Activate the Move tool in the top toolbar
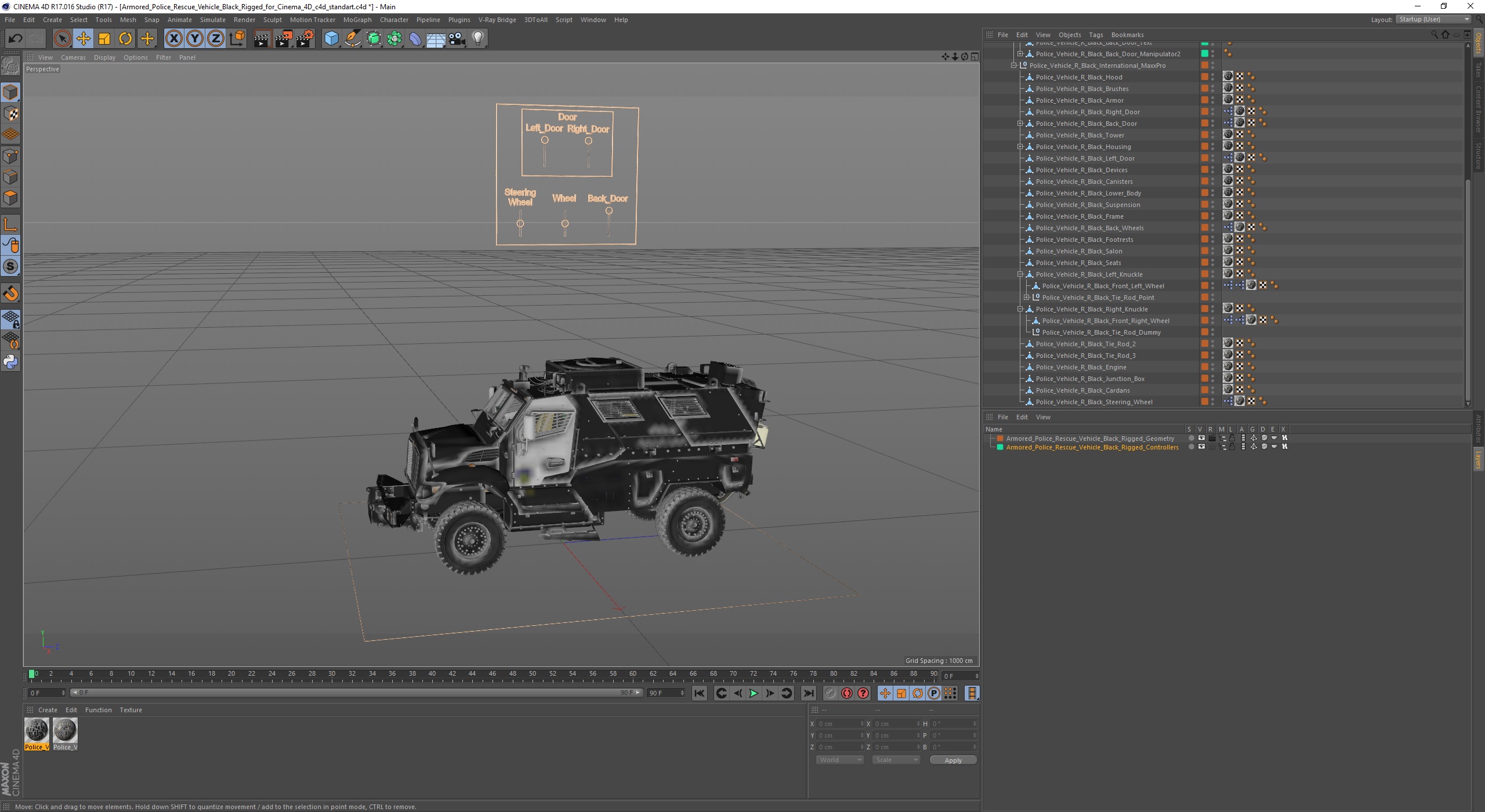Viewport: 1485px width, 812px height. click(84, 39)
